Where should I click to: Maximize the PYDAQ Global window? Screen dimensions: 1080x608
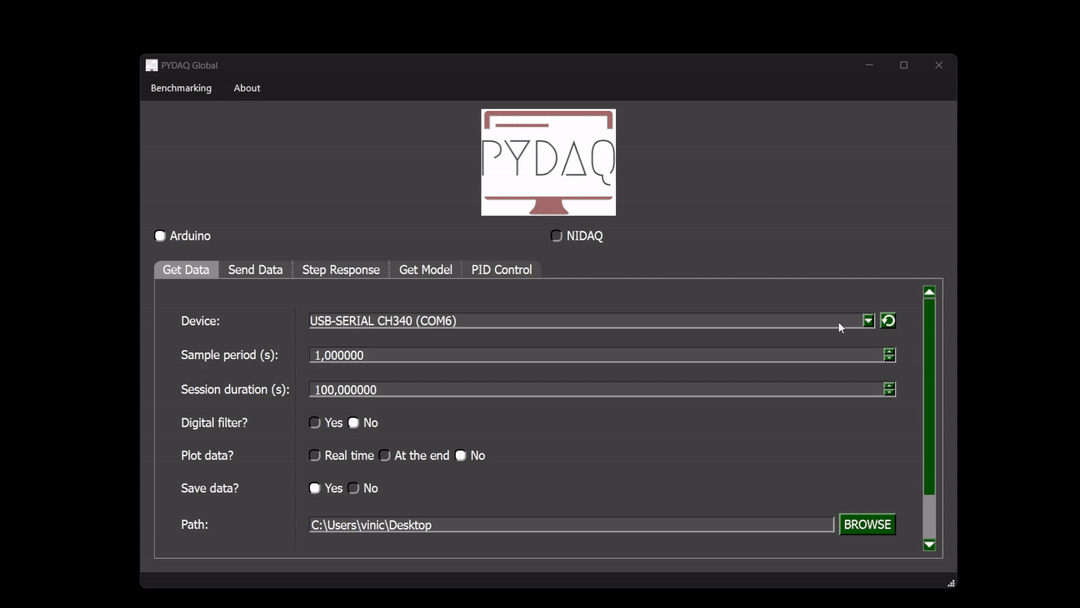(904, 65)
